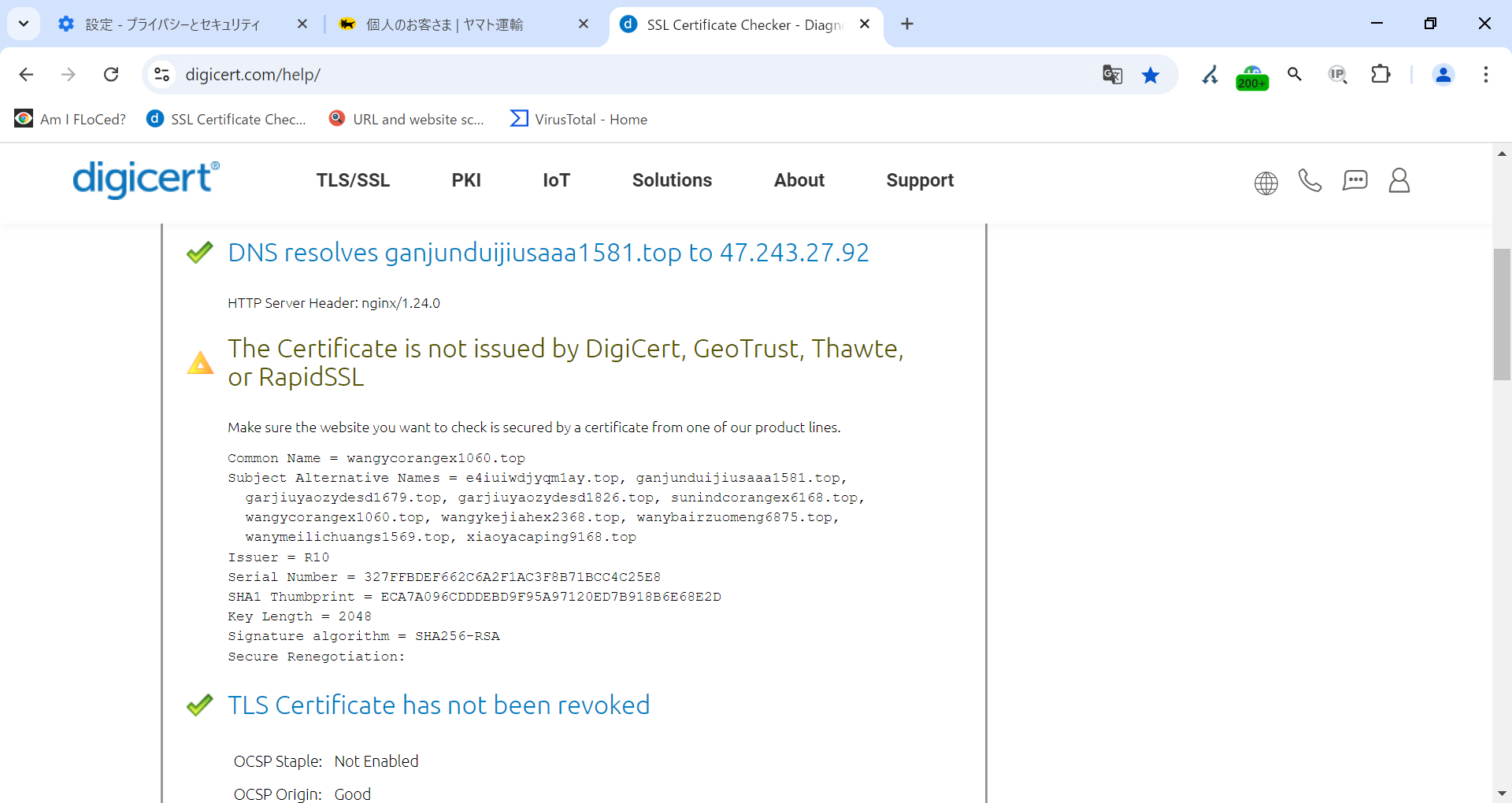
Task: Open the magnifier search extension
Action: tap(1295, 74)
